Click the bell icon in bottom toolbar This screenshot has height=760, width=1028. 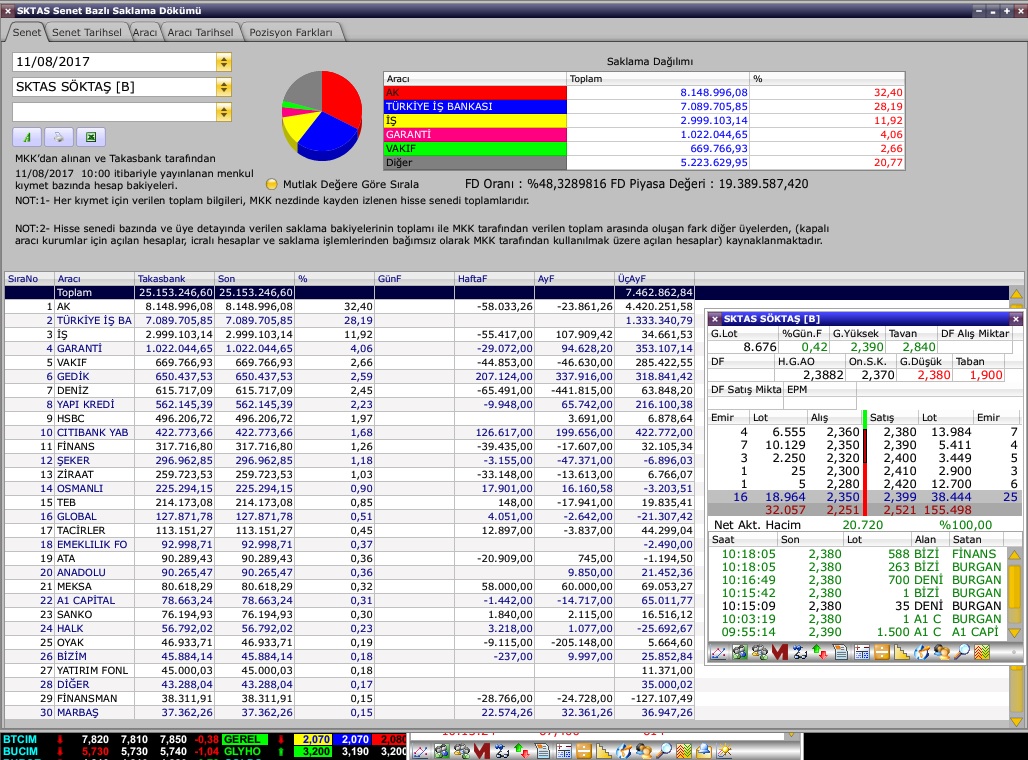(705, 751)
